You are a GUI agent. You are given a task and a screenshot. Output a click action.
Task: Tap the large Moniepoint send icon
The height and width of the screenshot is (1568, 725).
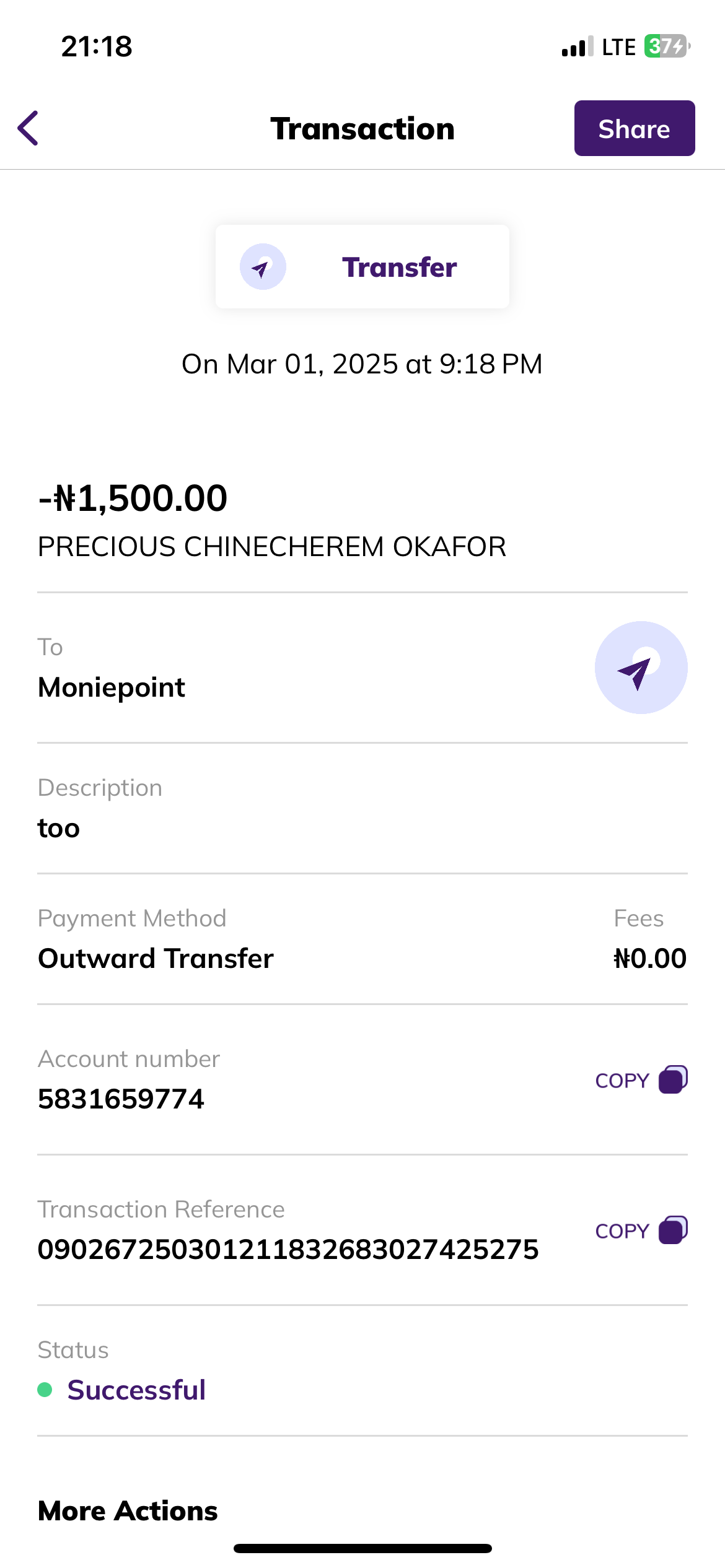click(x=641, y=668)
